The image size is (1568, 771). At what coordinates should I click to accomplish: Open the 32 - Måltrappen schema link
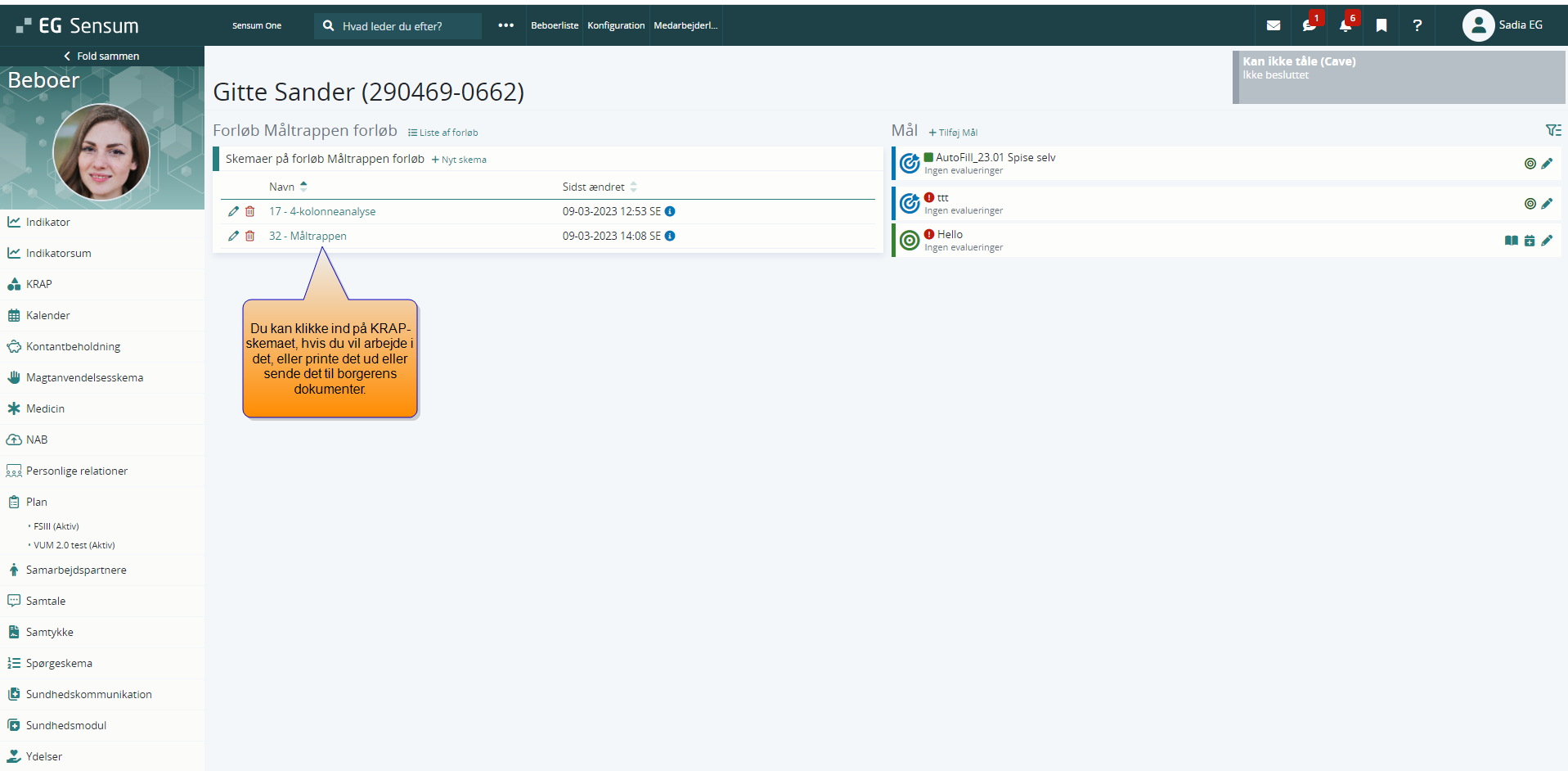coord(308,236)
